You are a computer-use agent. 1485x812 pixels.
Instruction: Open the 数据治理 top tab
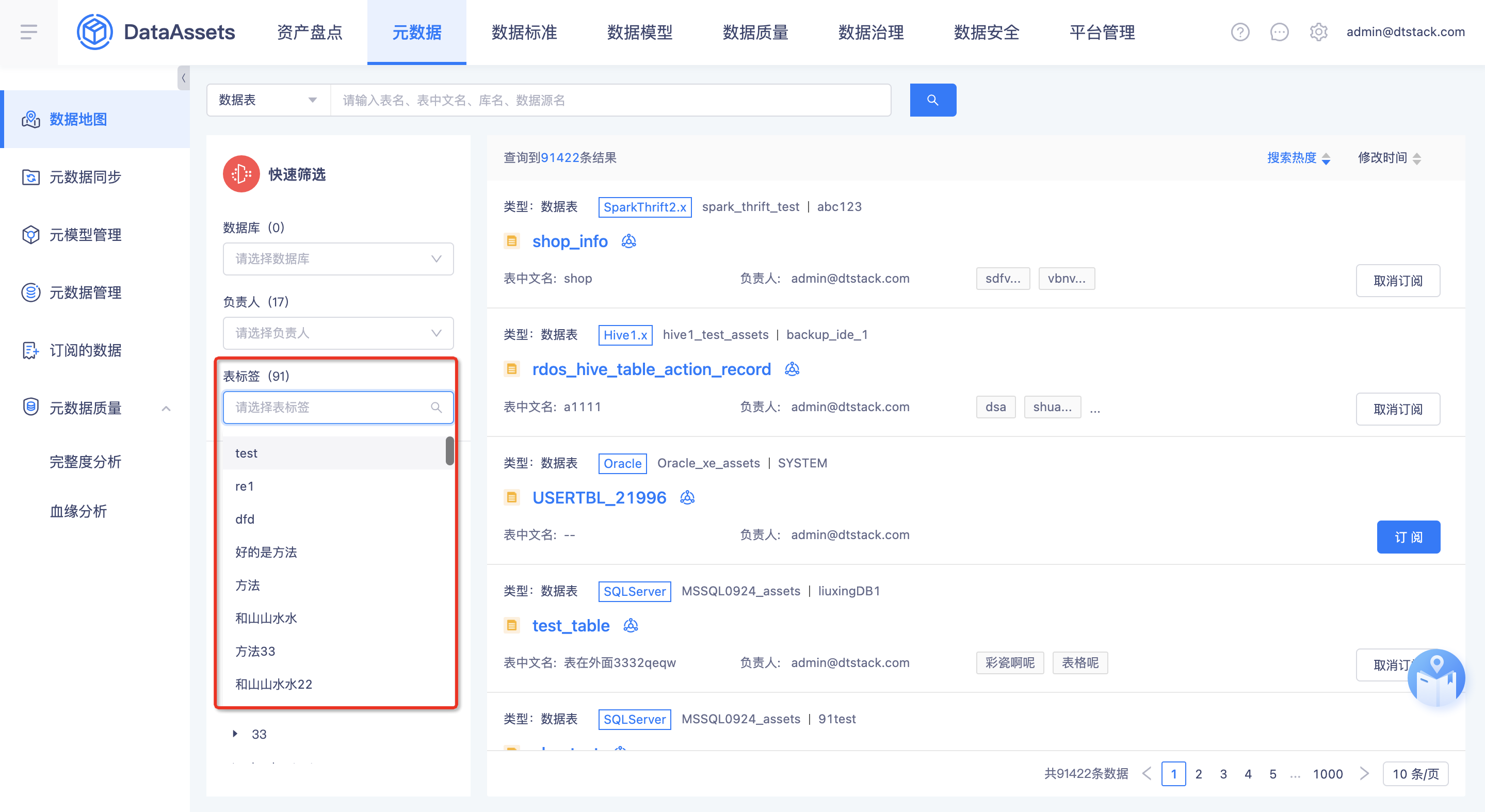[x=871, y=31]
